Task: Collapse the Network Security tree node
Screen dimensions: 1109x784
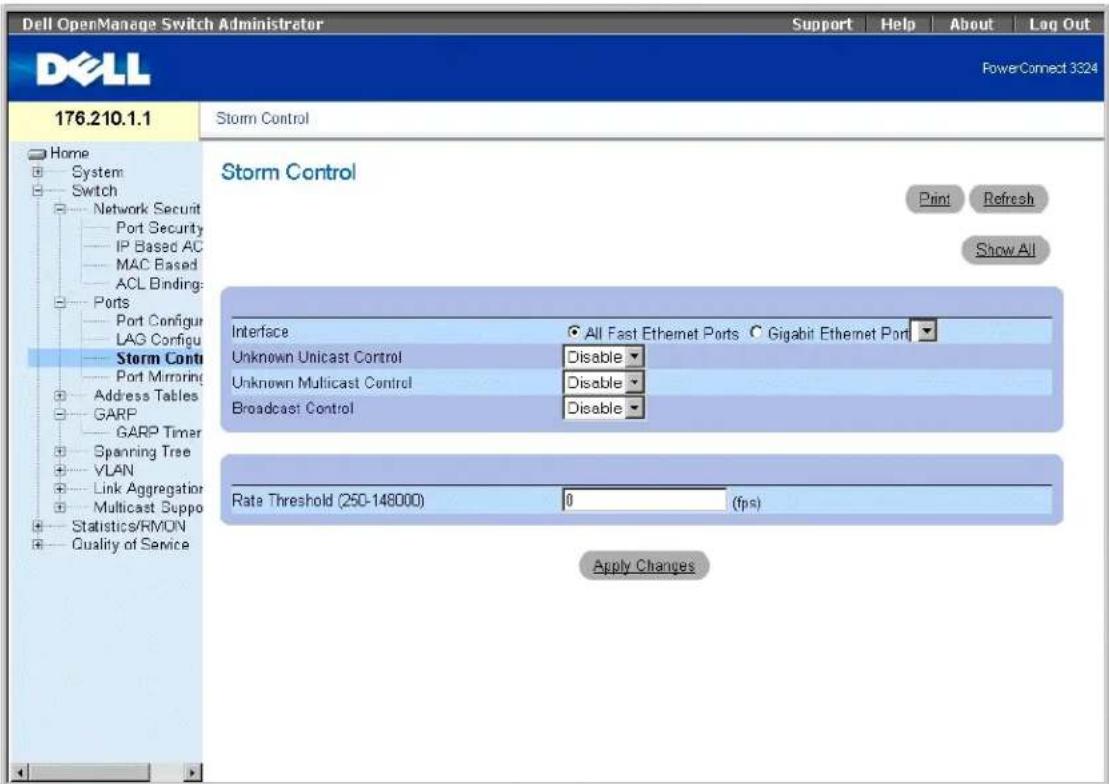Action: tap(60, 209)
